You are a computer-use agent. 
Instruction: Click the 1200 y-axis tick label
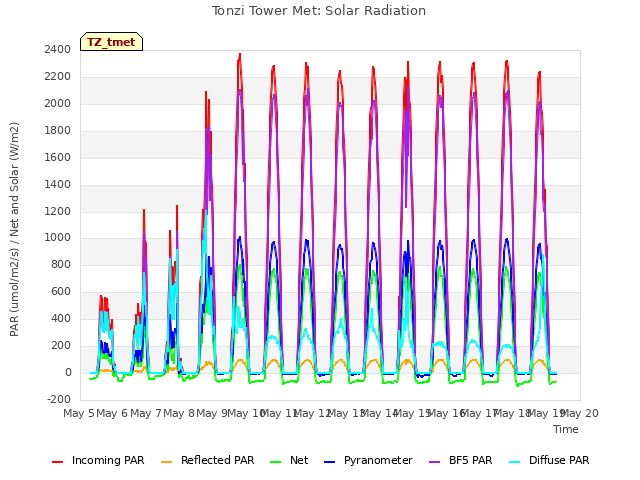click(x=58, y=211)
